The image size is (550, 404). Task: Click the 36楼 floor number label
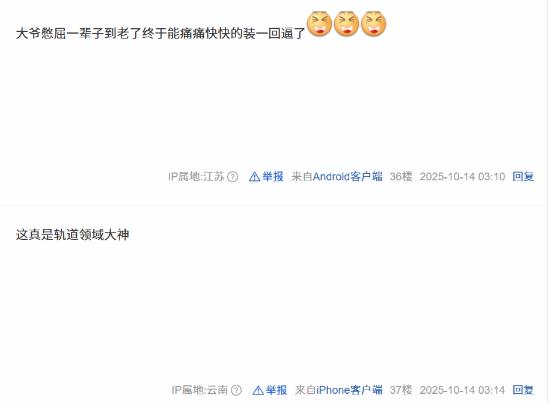[401, 176]
